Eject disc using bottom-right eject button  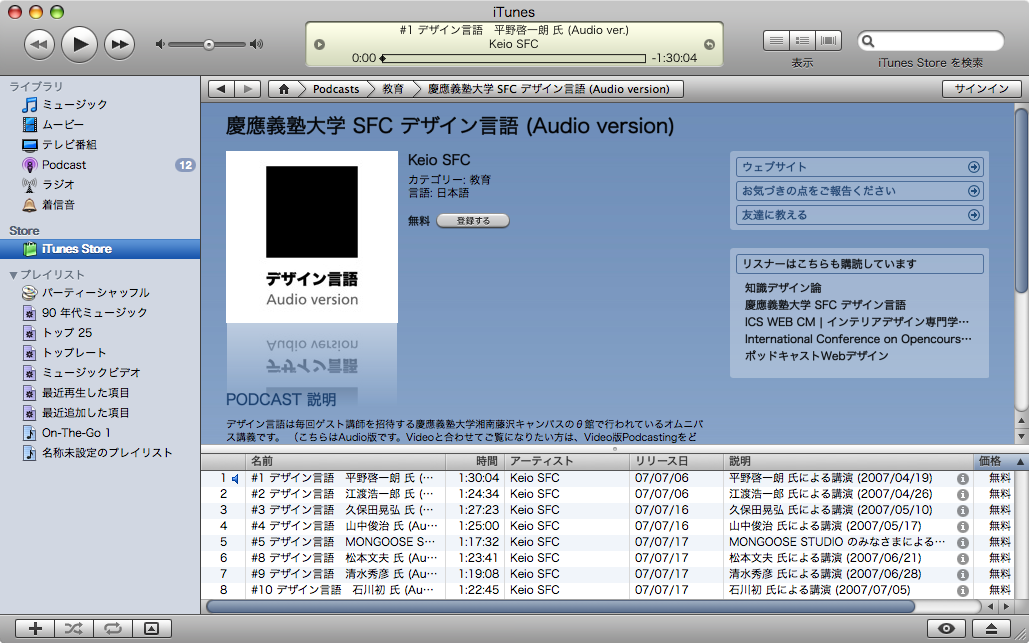pyautogui.click(x=990, y=628)
